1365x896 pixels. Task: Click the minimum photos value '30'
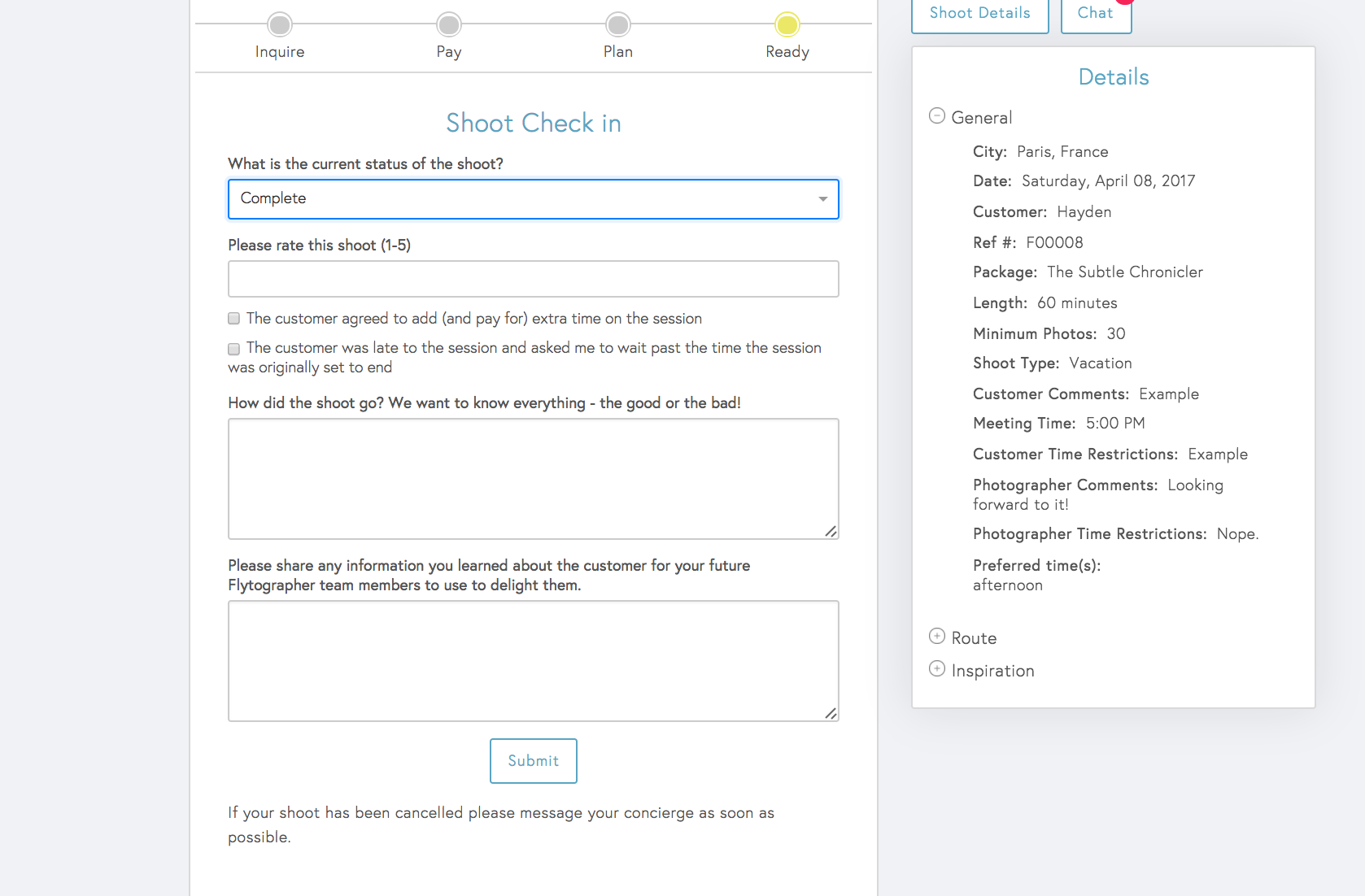[1116, 334]
